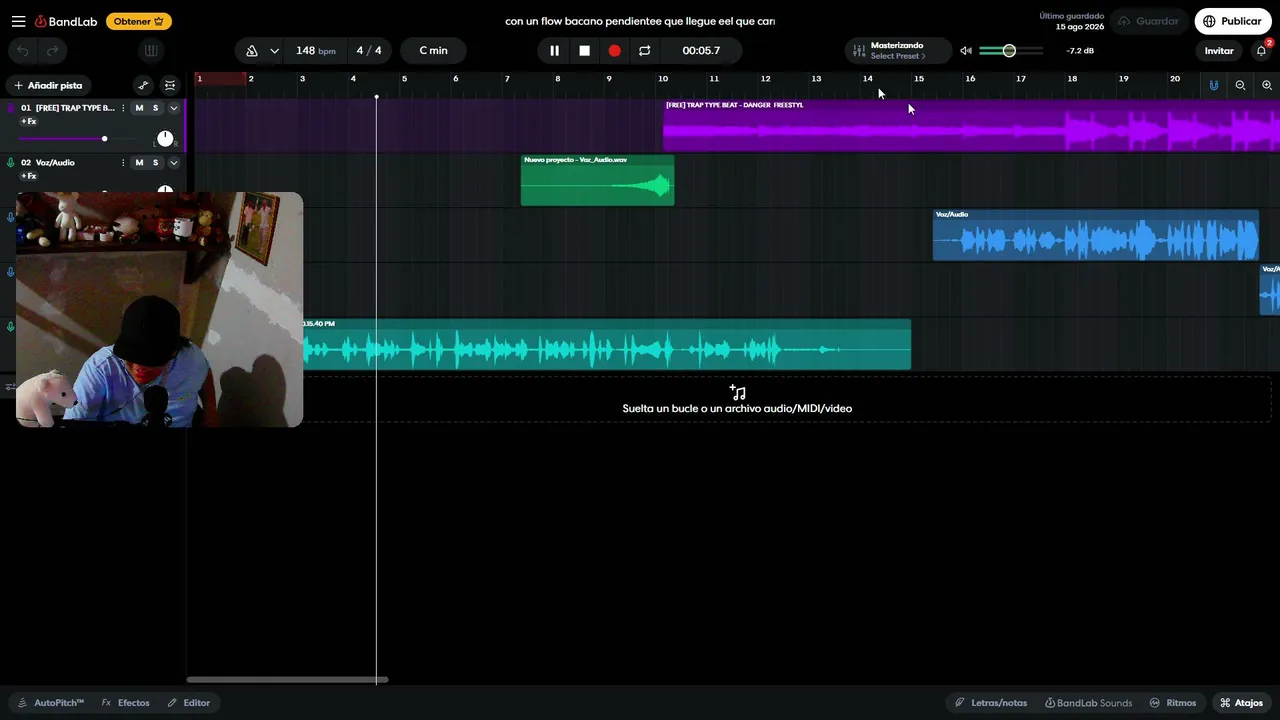This screenshot has height=720, width=1280.
Task: Open the AutoPitch tab
Action: click(x=51, y=703)
